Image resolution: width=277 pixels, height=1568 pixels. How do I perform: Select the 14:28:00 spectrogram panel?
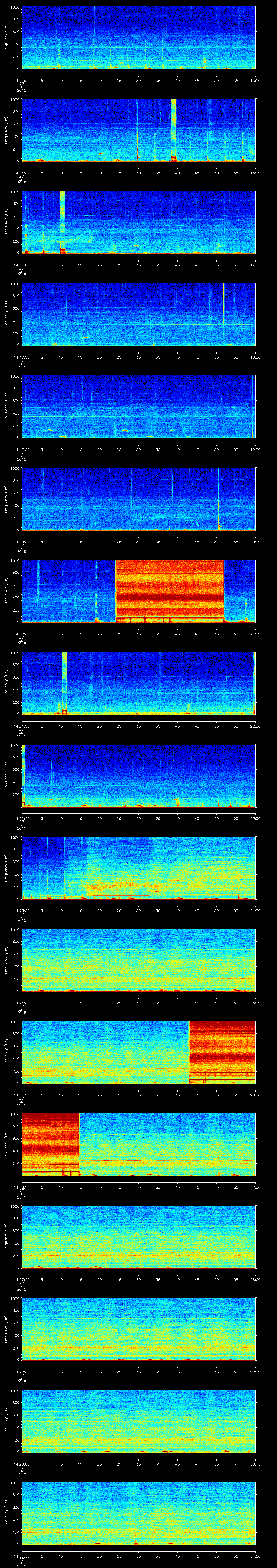click(138, 1329)
